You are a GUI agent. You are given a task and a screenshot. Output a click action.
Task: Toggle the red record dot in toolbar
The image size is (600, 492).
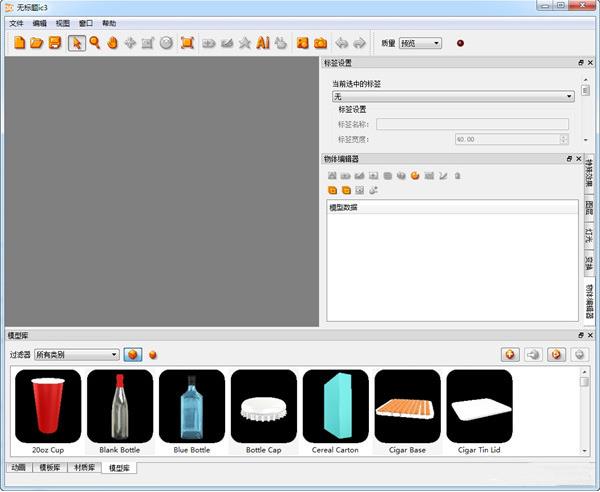coord(460,43)
